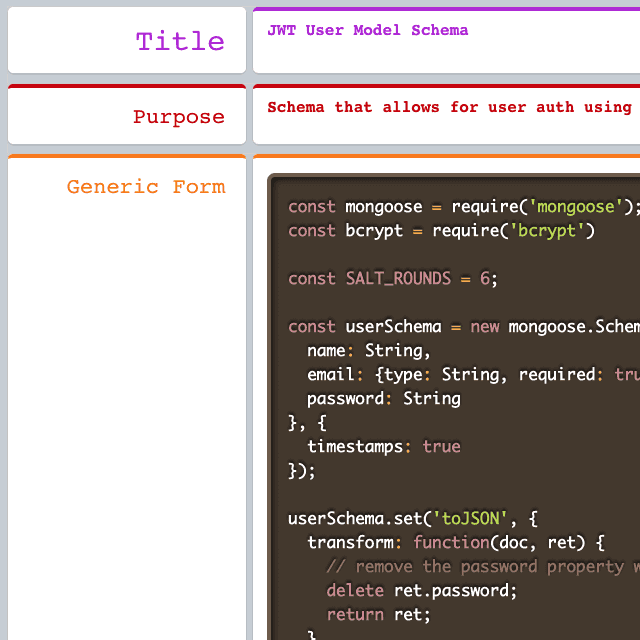
Task: Click the 'transform: function(doc, ret)' line
Action: [456, 543]
